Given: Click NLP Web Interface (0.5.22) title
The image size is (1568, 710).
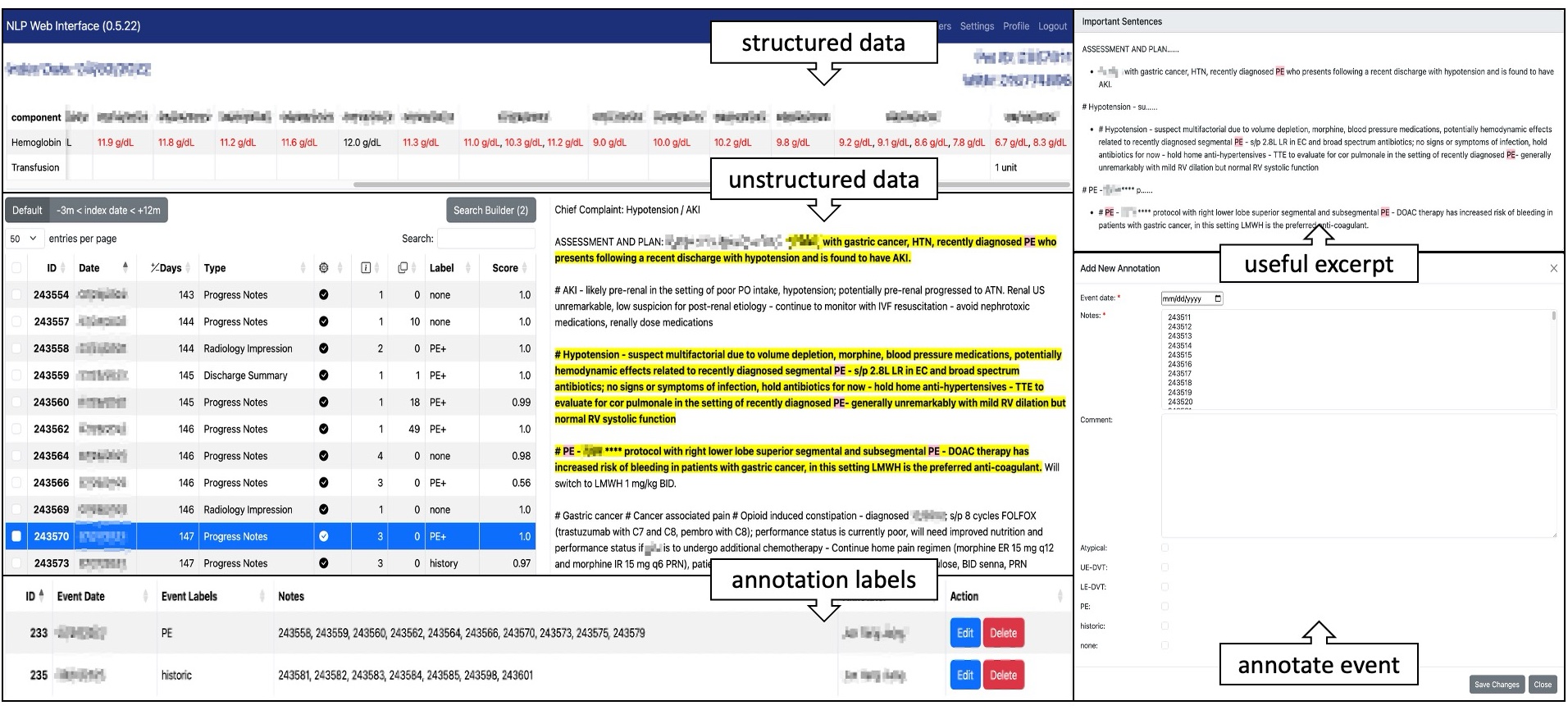Looking at the screenshot, I should (x=73, y=26).
